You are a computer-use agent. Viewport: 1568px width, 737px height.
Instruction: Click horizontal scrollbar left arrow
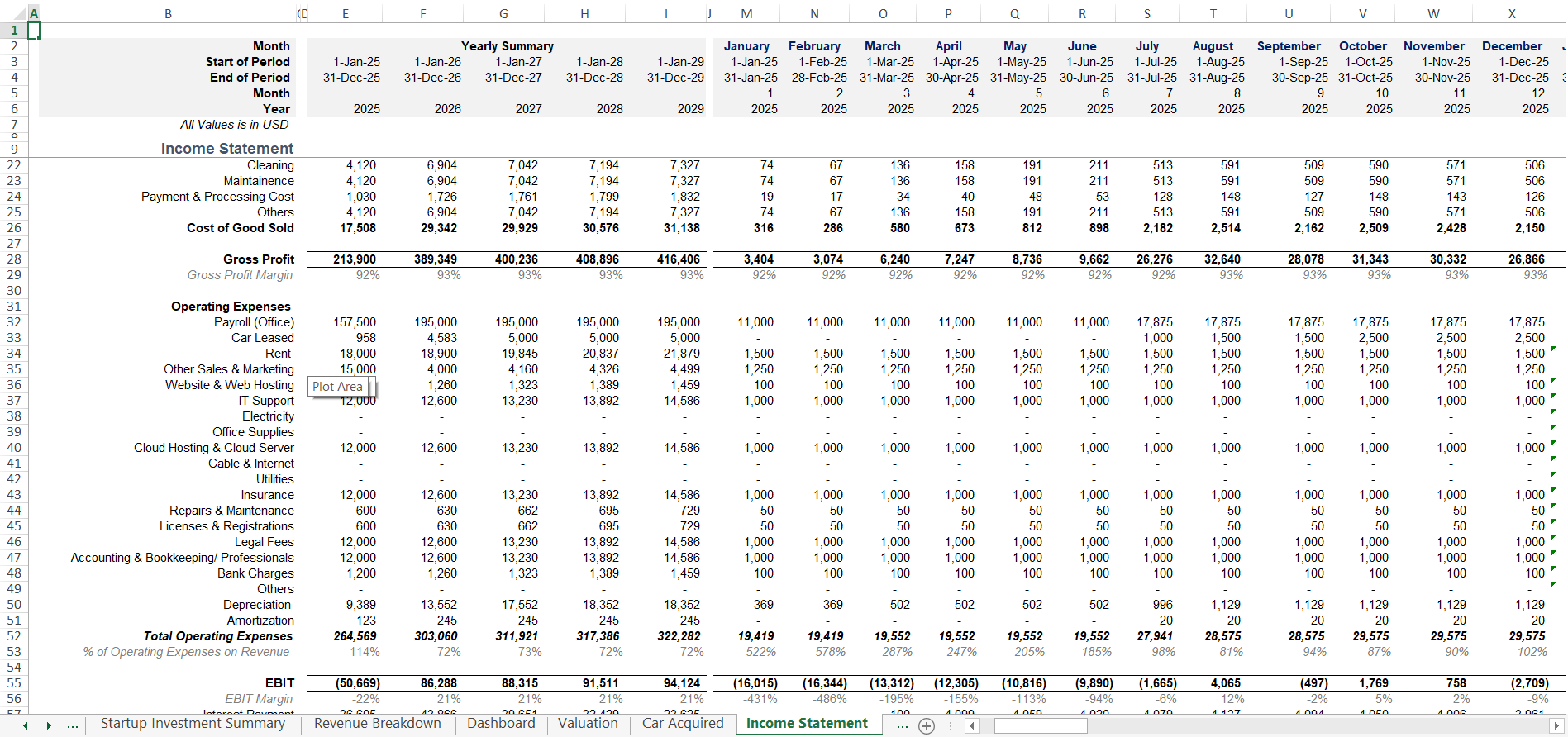[x=973, y=726]
